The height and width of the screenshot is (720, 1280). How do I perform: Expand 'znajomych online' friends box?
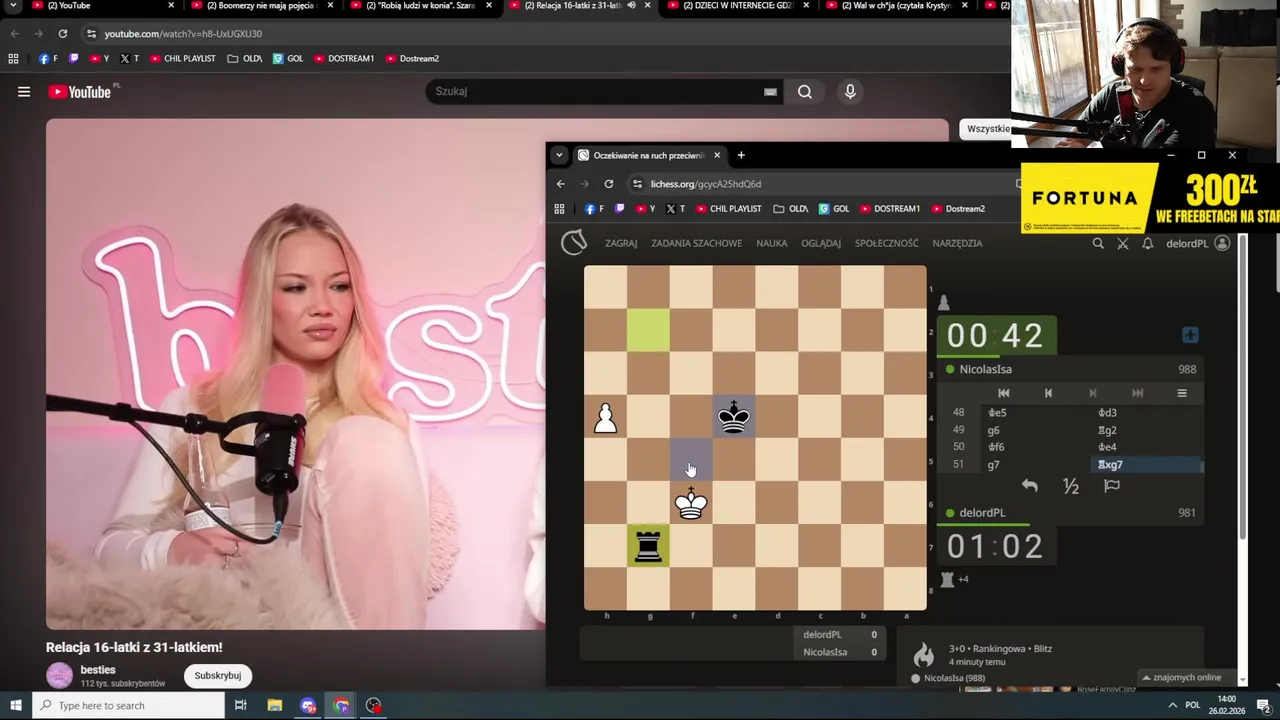pyautogui.click(x=1187, y=677)
